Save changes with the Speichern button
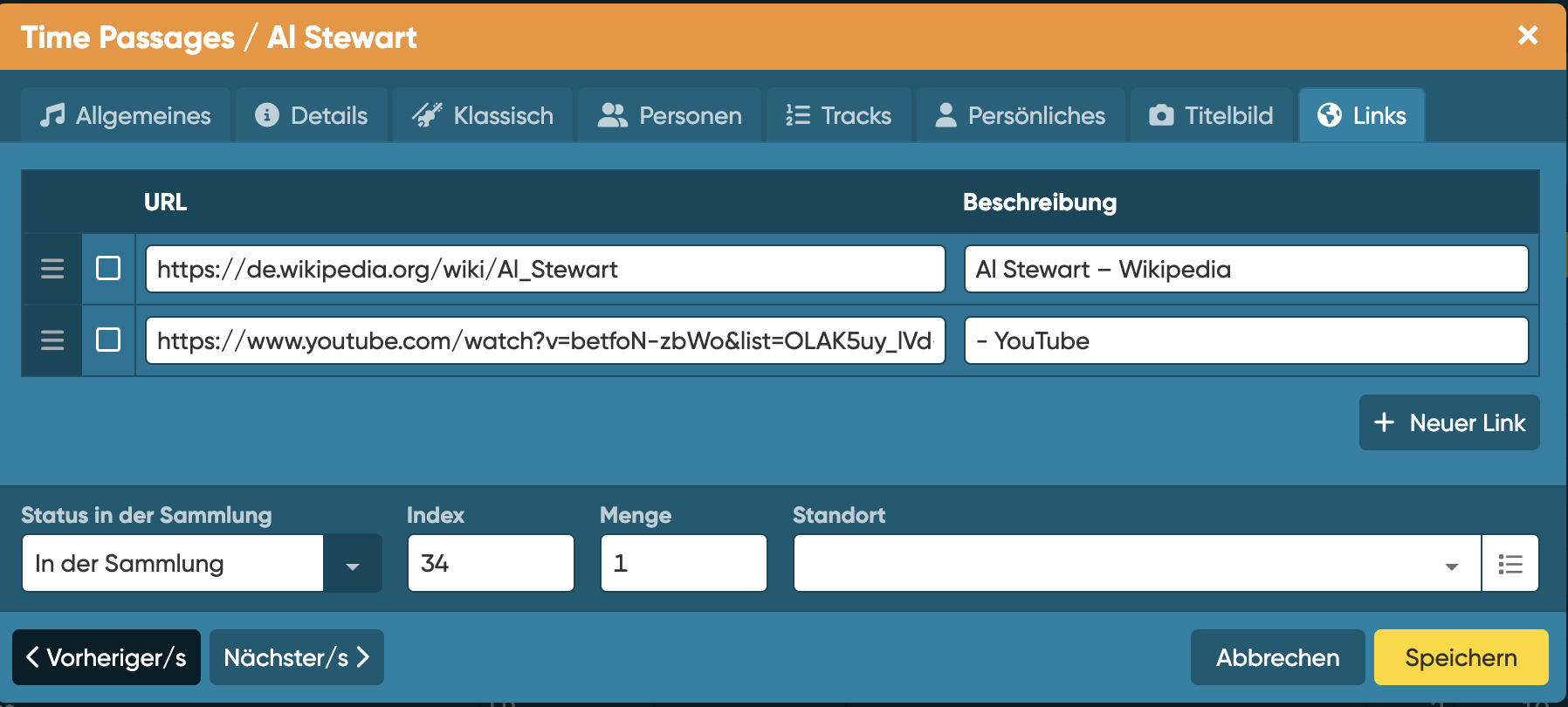 pyautogui.click(x=1461, y=658)
